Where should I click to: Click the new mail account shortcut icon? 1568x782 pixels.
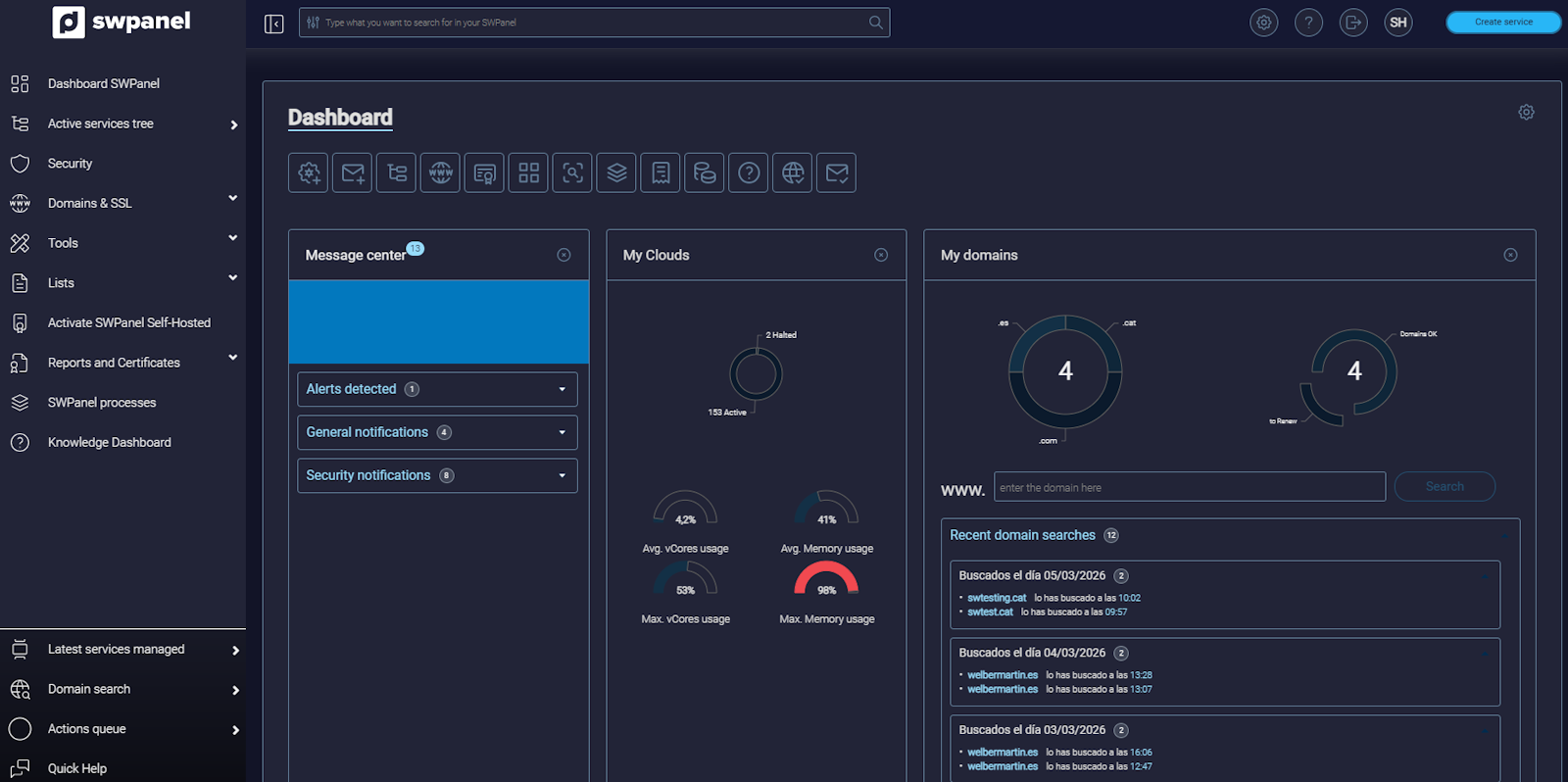352,173
